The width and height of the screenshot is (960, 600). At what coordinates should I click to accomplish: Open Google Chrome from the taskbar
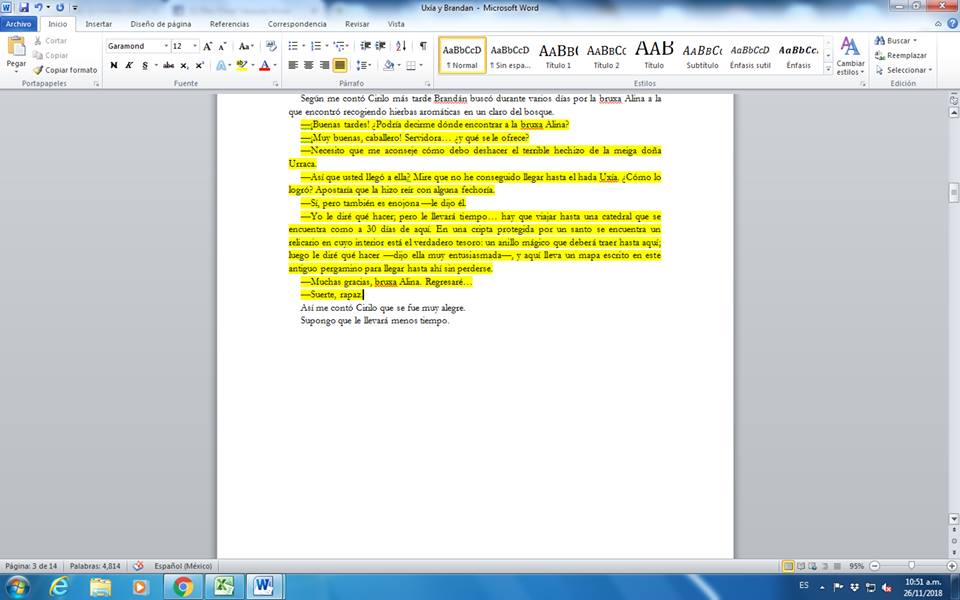(182, 585)
